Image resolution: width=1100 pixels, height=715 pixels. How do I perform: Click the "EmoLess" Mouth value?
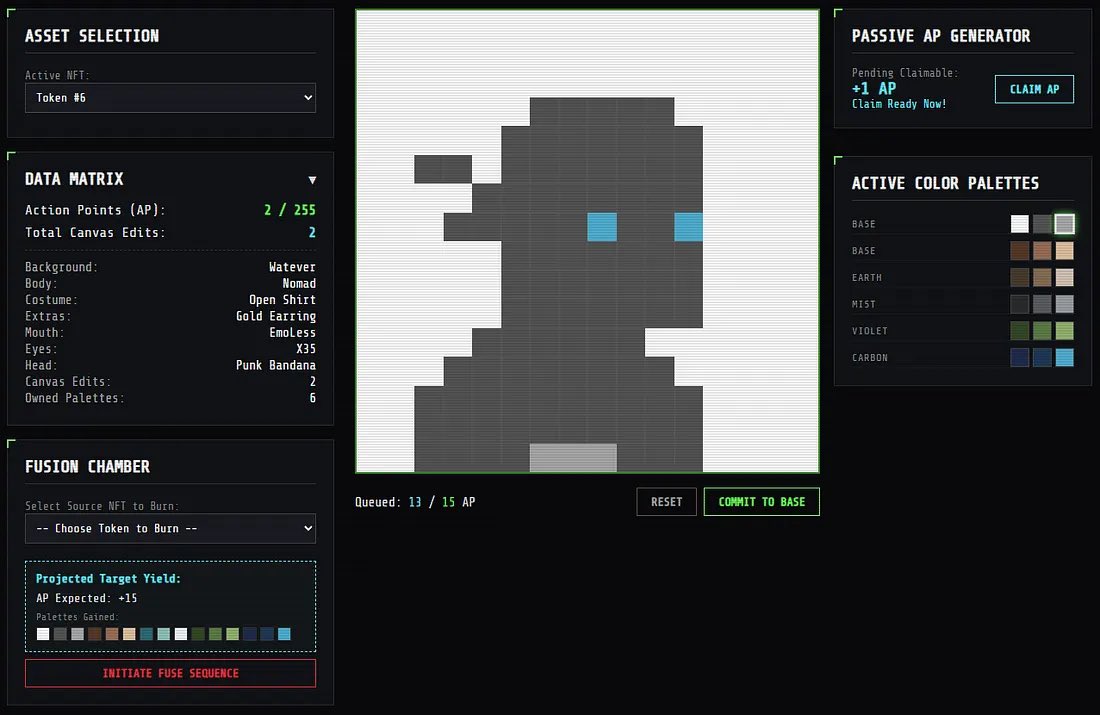pos(292,333)
